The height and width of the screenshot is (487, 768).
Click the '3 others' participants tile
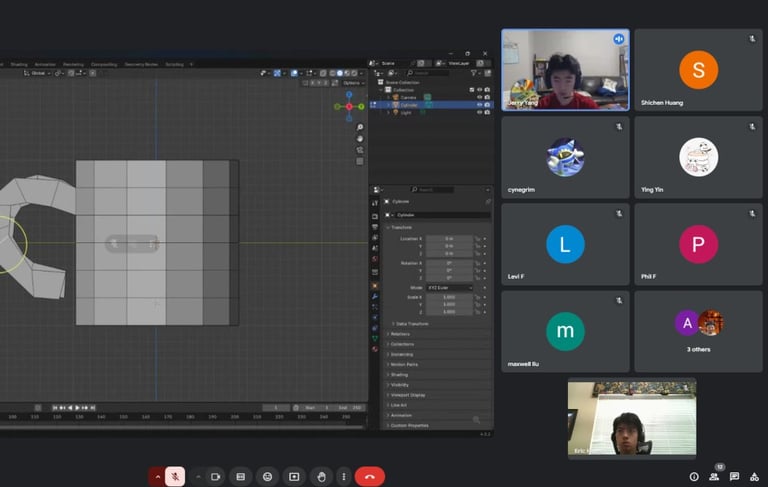698,331
